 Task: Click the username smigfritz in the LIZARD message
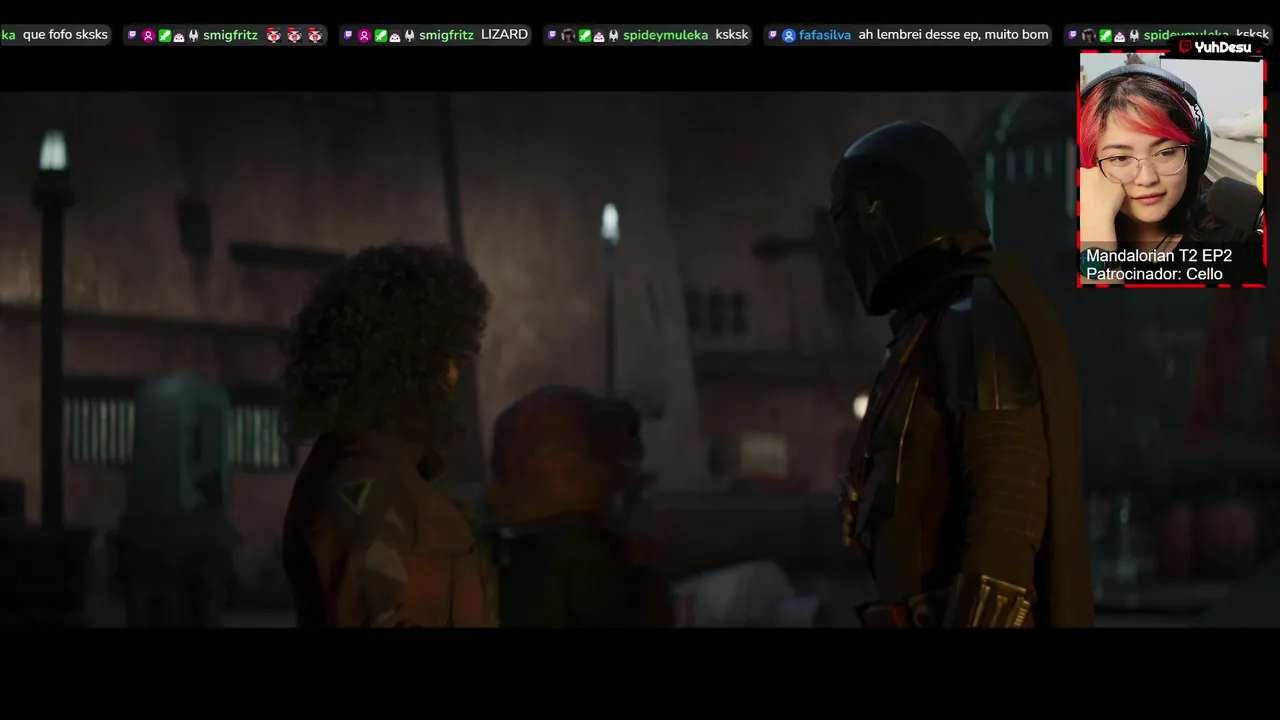click(446, 35)
